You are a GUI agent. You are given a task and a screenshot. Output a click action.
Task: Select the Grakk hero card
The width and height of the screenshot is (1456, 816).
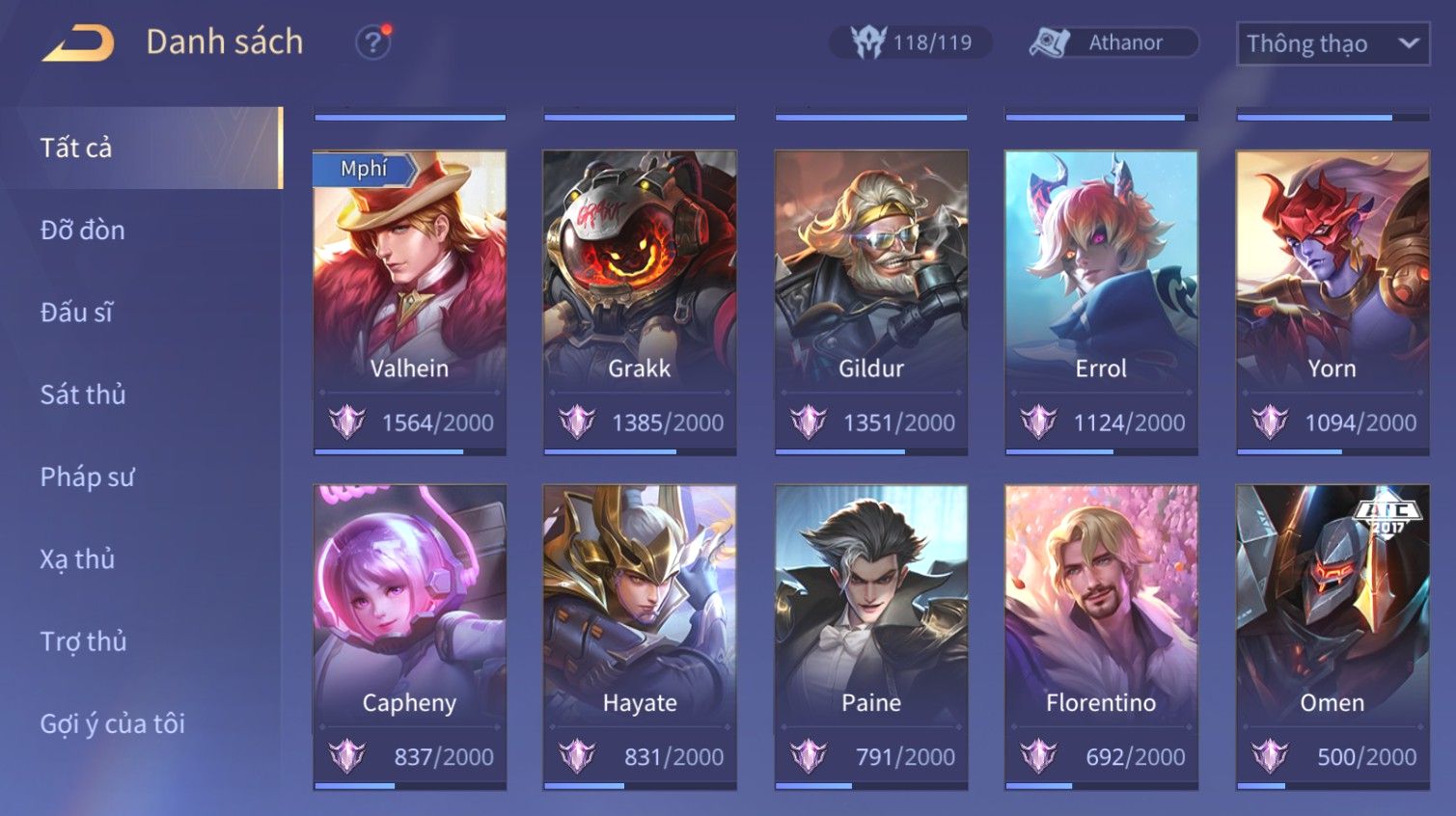pyautogui.click(x=640, y=302)
